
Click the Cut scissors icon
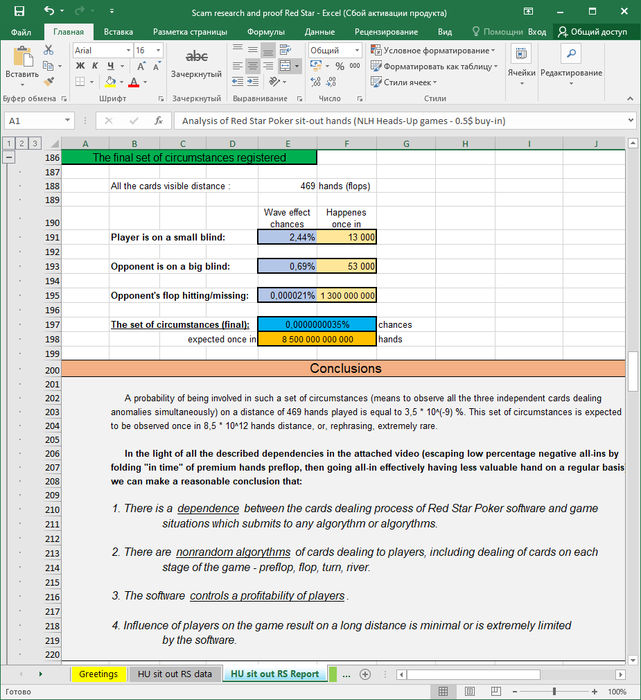(49, 50)
